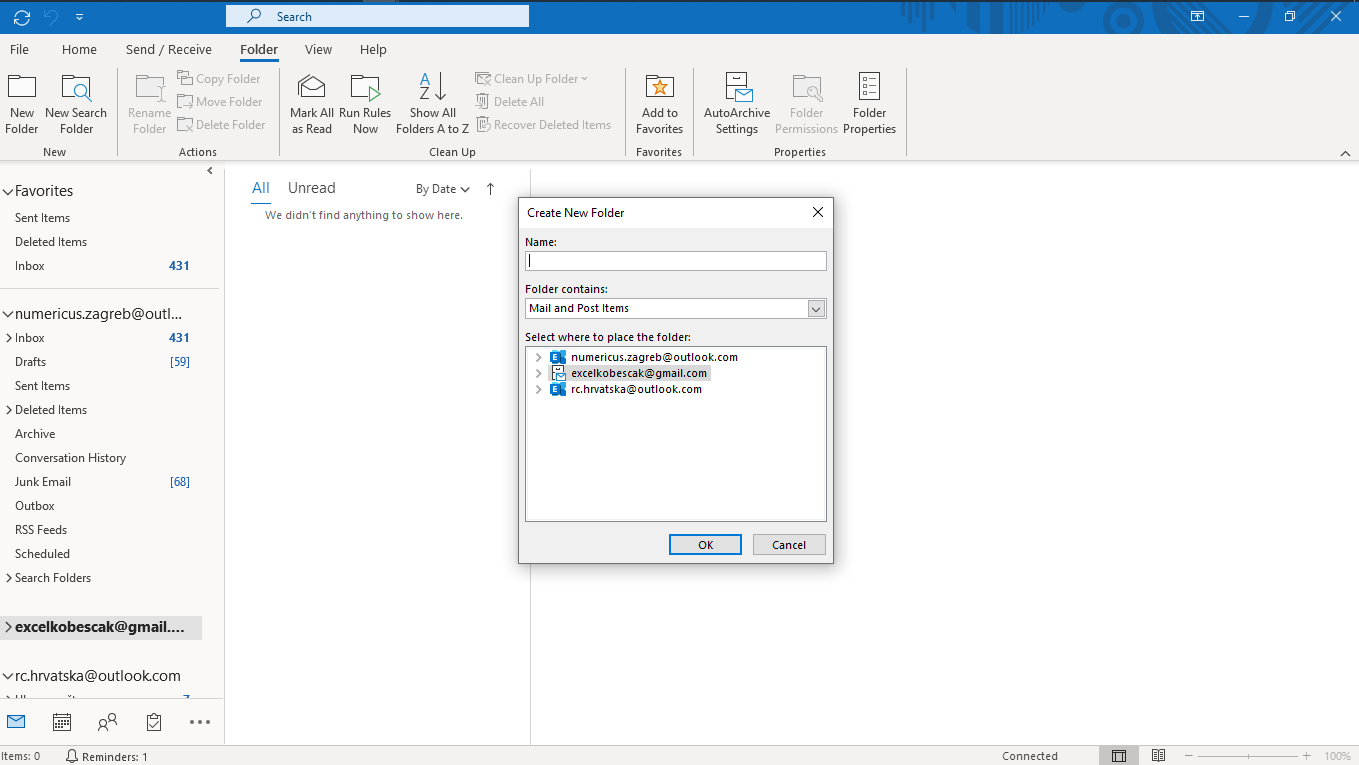This screenshot has height=765, width=1359.
Task: Open AutoArchive Settings
Action: pos(736,100)
